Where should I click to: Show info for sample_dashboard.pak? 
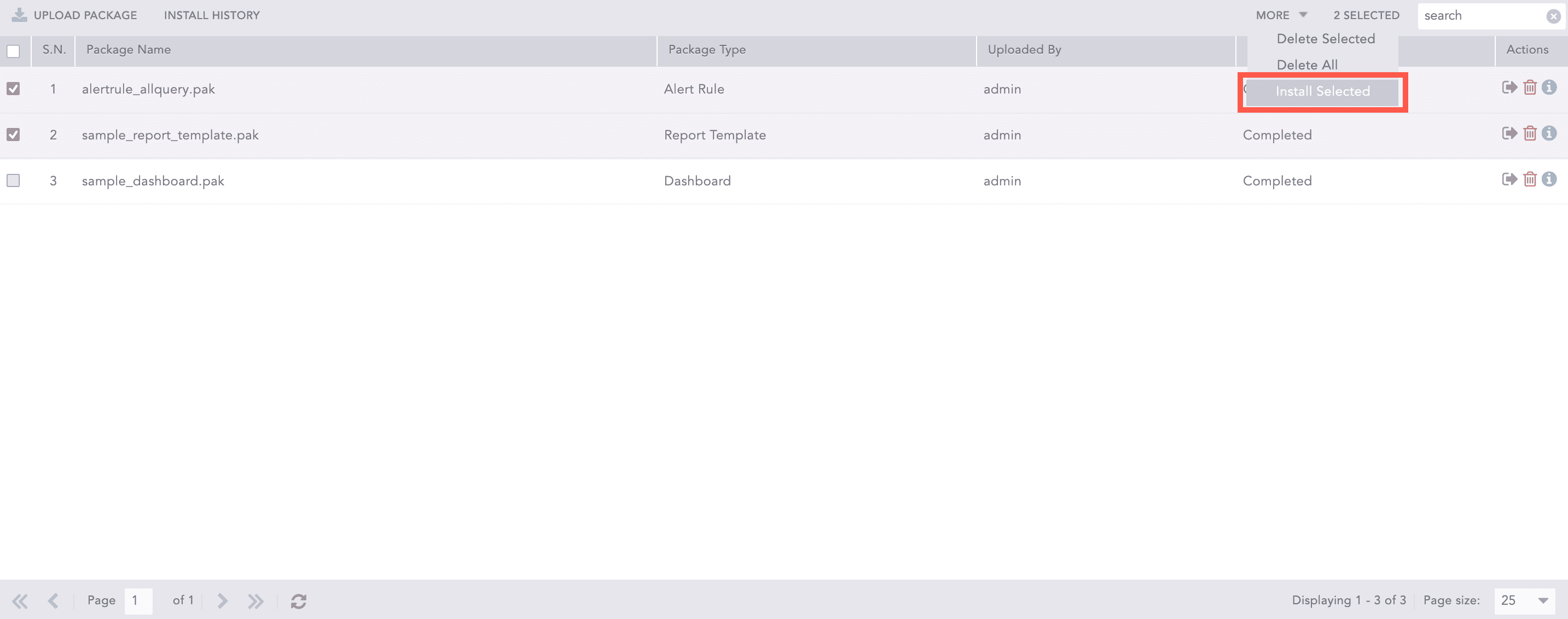point(1549,179)
